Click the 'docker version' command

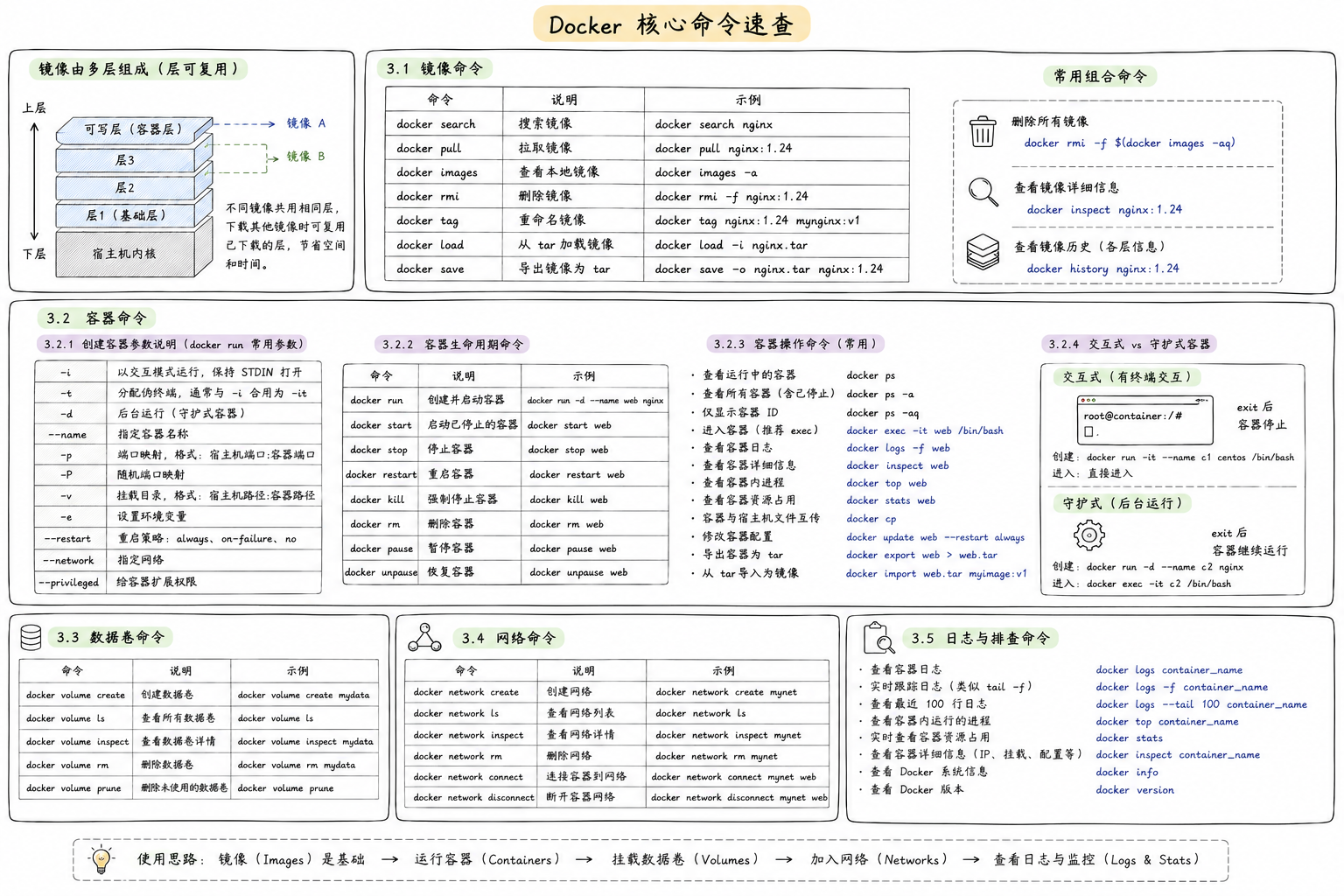[x=1135, y=790]
